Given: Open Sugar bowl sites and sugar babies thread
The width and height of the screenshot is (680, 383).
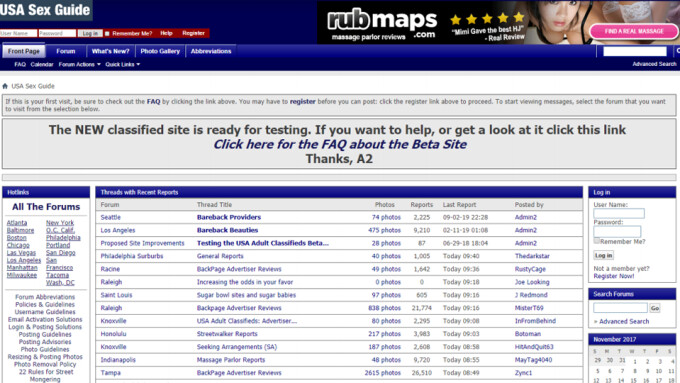Looking at the screenshot, I should click(246, 295).
